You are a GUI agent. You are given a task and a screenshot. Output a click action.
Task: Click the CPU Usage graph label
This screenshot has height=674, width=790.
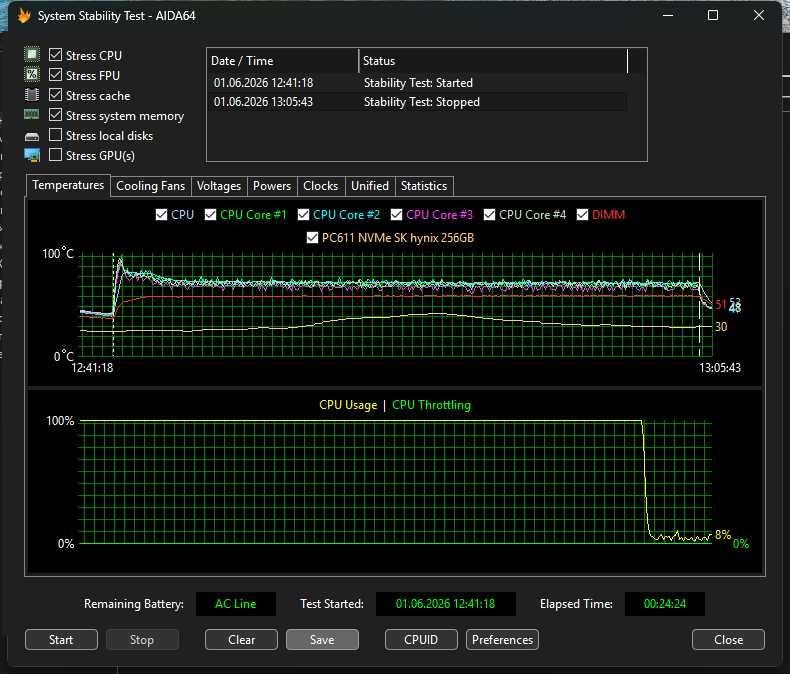pos(348,405)
